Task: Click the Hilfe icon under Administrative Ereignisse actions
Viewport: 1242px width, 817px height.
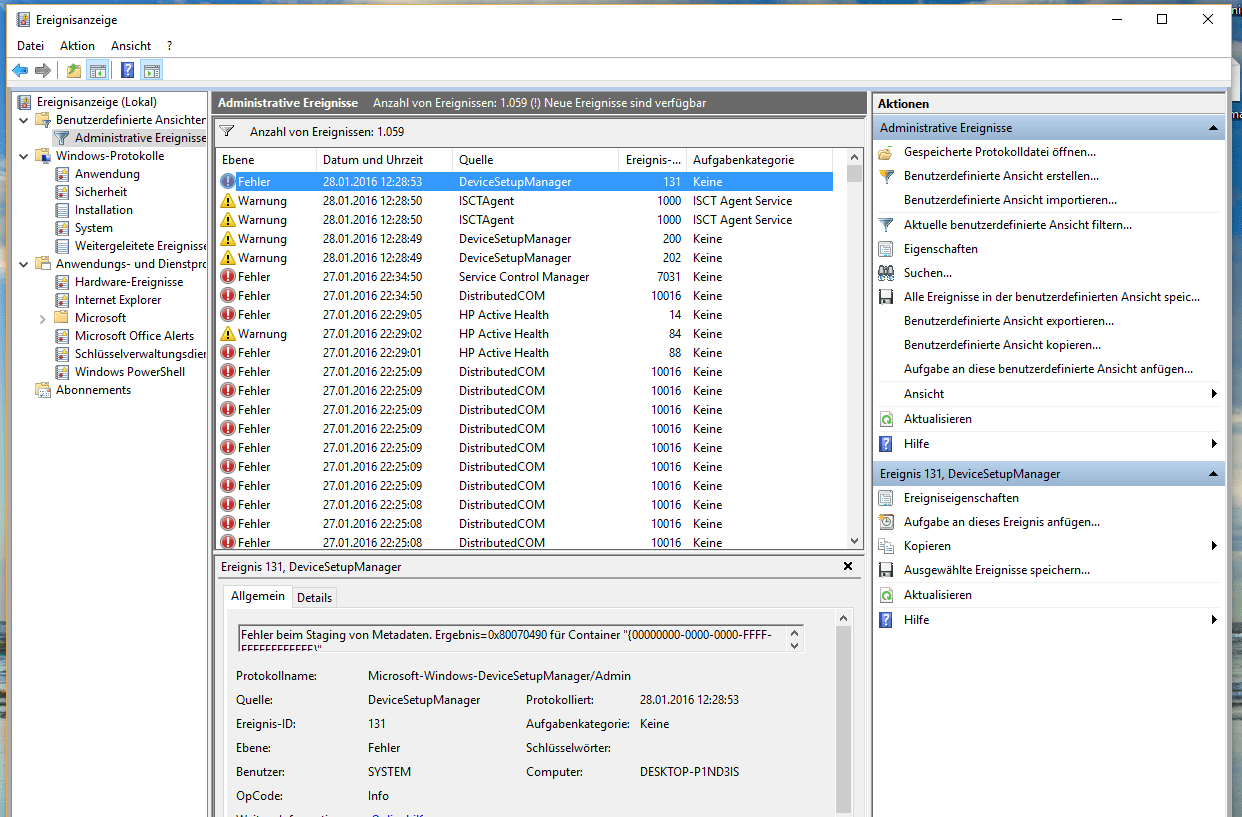Action: (885, 444)
